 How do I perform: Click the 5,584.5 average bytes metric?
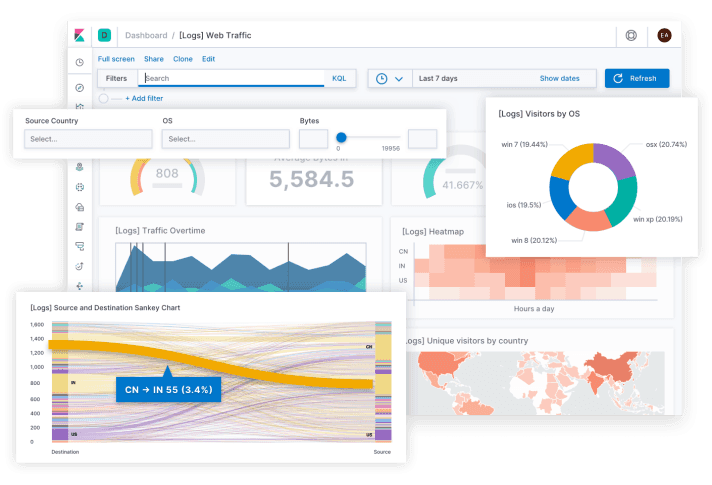(x=312, y=179)
